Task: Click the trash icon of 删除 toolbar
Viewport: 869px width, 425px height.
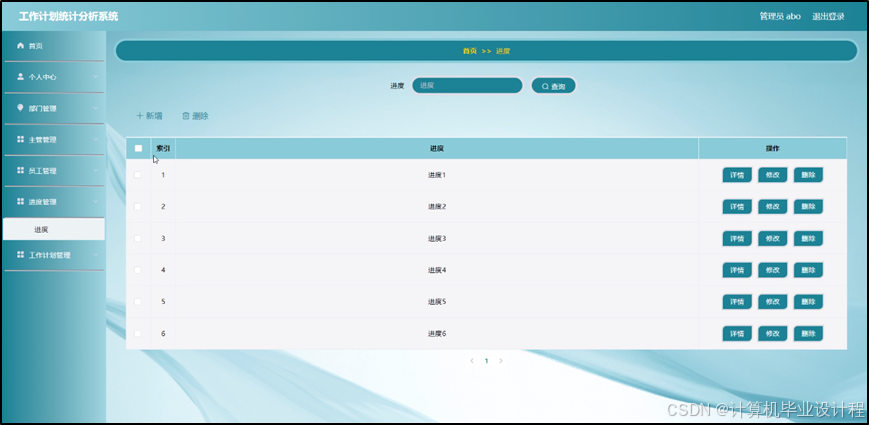Action: pos(186,116)
